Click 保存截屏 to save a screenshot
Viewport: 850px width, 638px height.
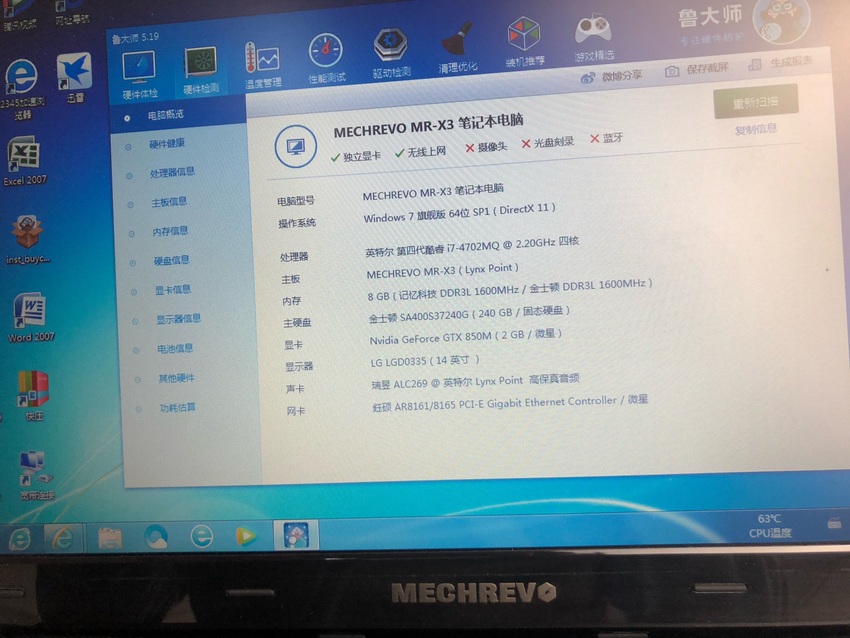click(x=697, y=69)
